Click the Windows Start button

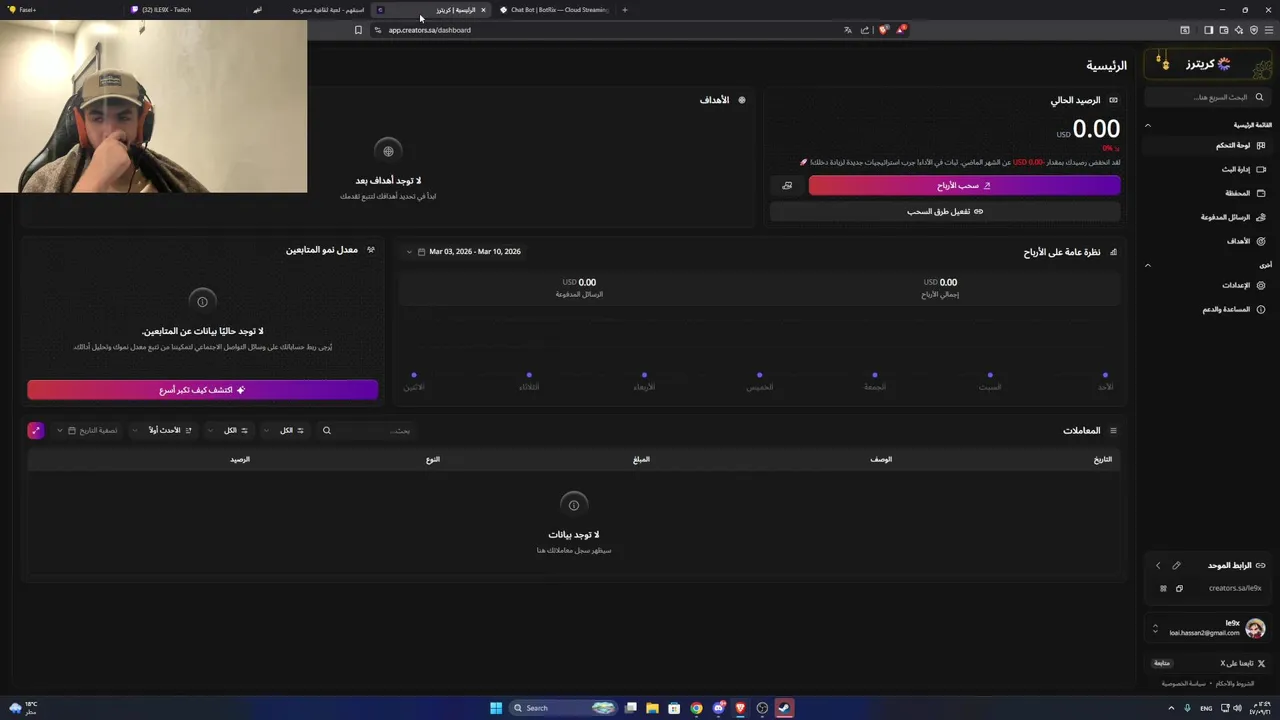[496, 708]
